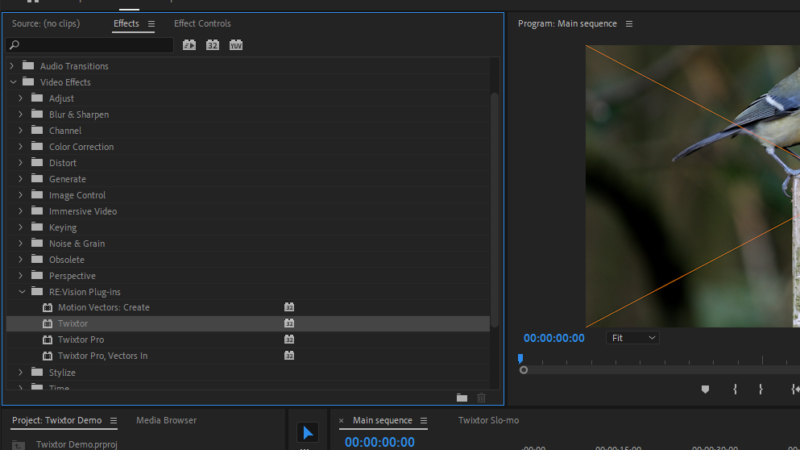Click the Mark Out bracket icon

point(760,389)
